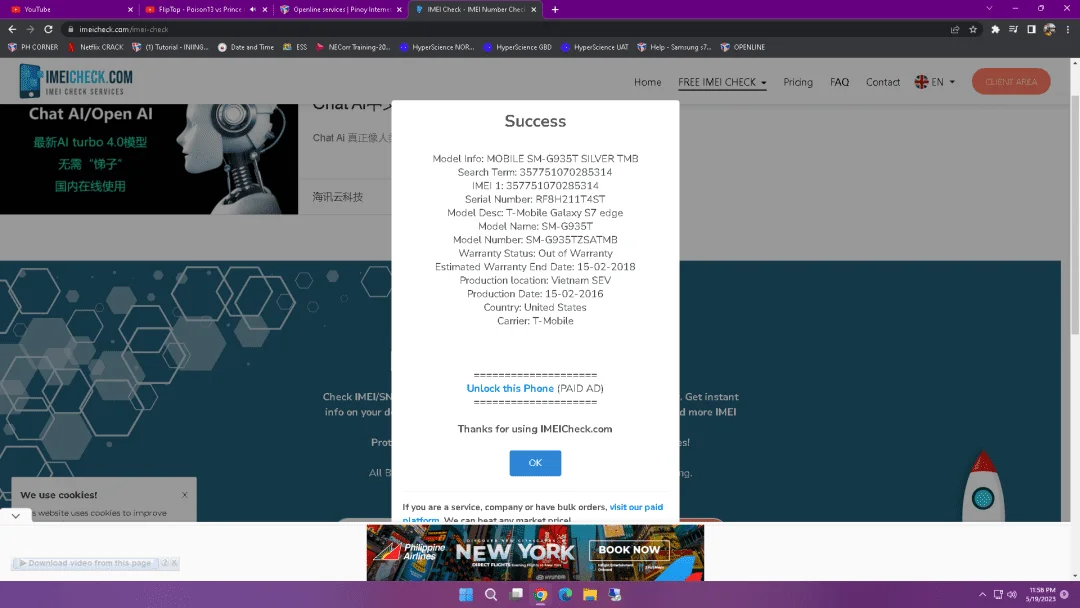The height and width of the screenshot is (608, 1080).
Task: Close the Openline services tab
Action: pyautogui.click(x=399, y=10)
